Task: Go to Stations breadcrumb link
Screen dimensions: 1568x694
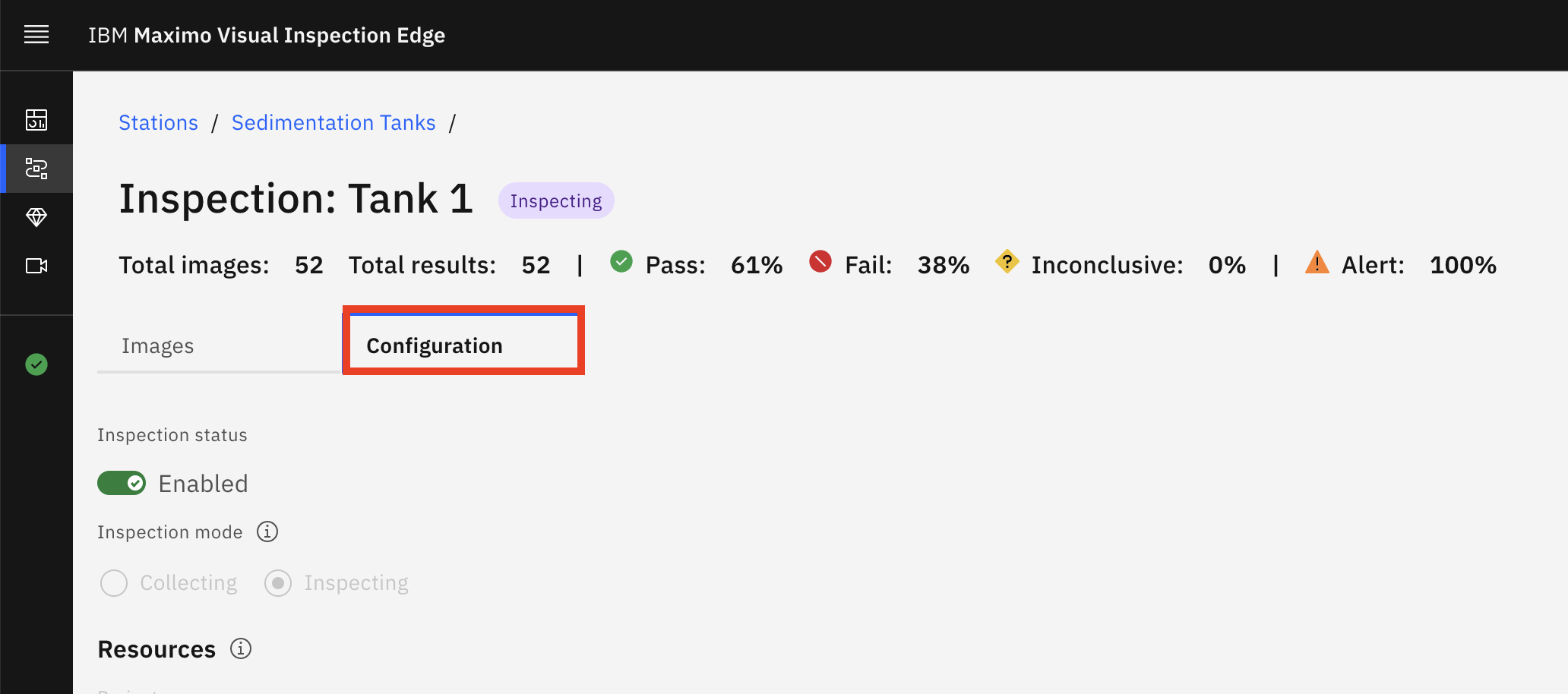Action: pyautogui.click(x=158, y=123)
